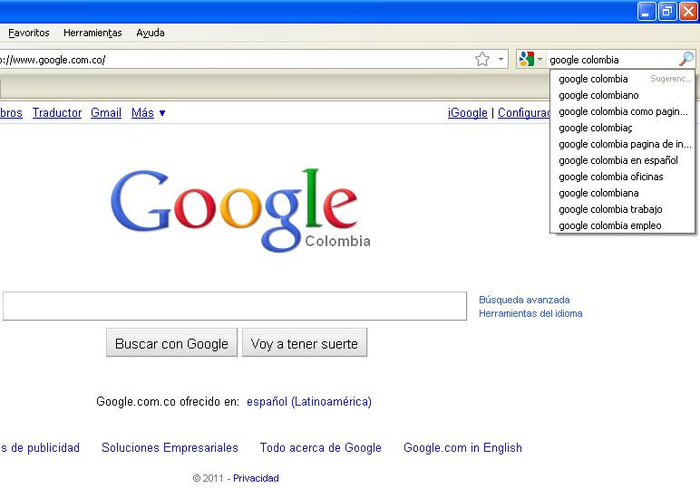700x488 pixels.
Task: Open the Herramientas del idioma link
Action: 530,313
